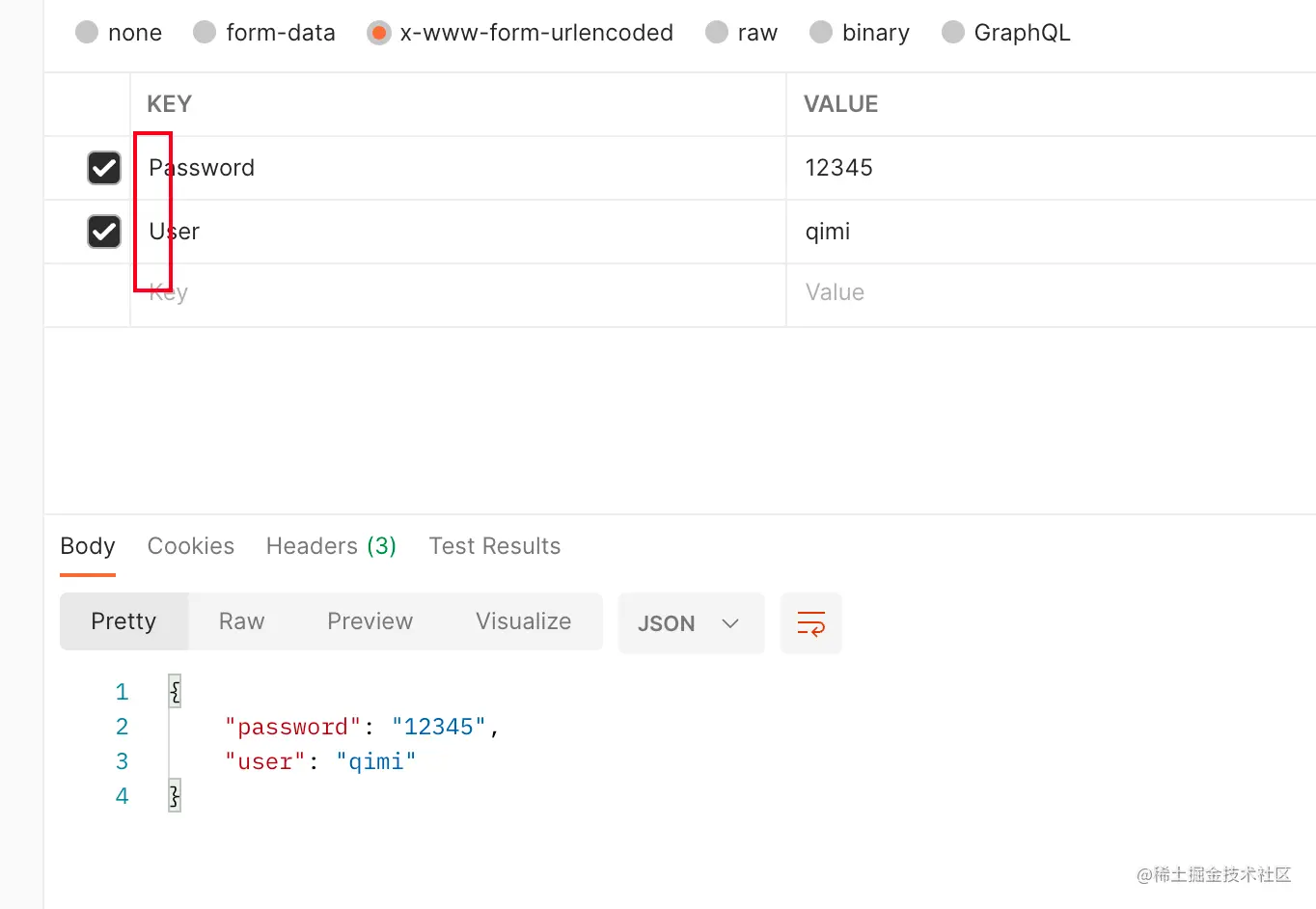
Task: Uncheck the User row checkbox
Action: pyautogui.click(x=104, y=232)
